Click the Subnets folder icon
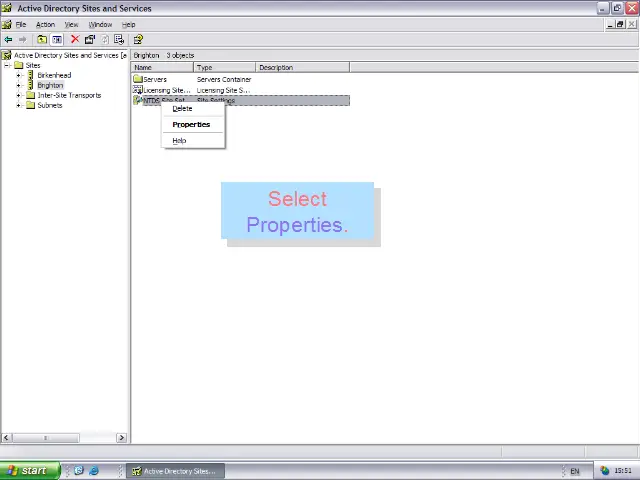 31,105
